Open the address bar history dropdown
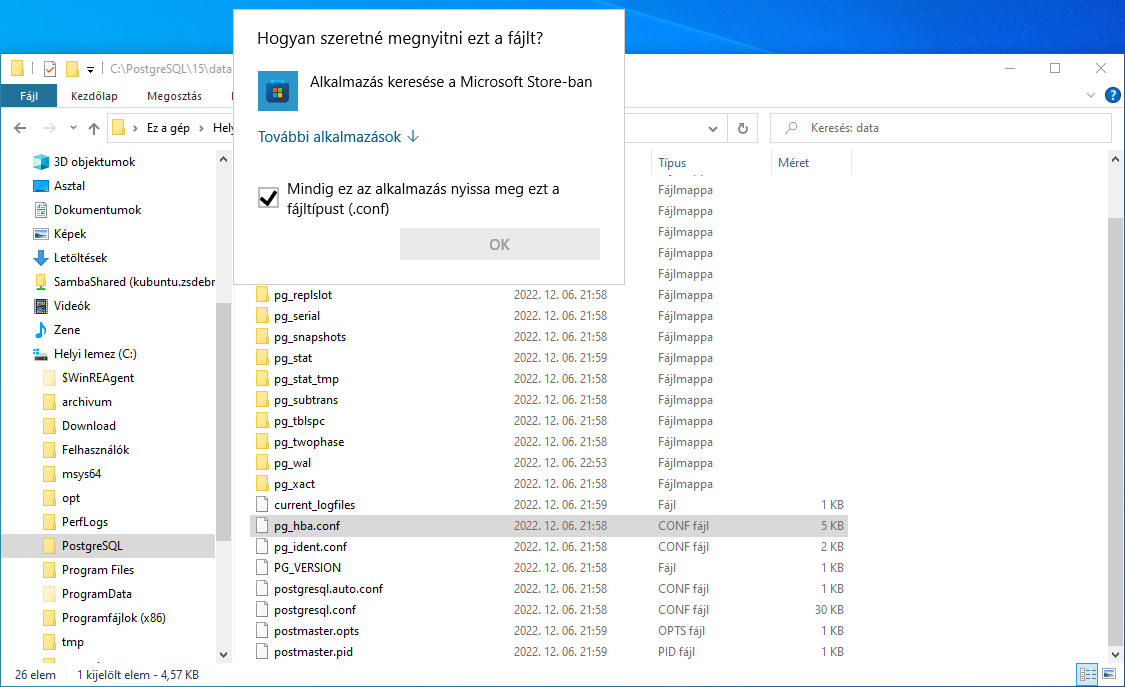The height and width of the screenshot is (687, 1125). coord(712,129)
